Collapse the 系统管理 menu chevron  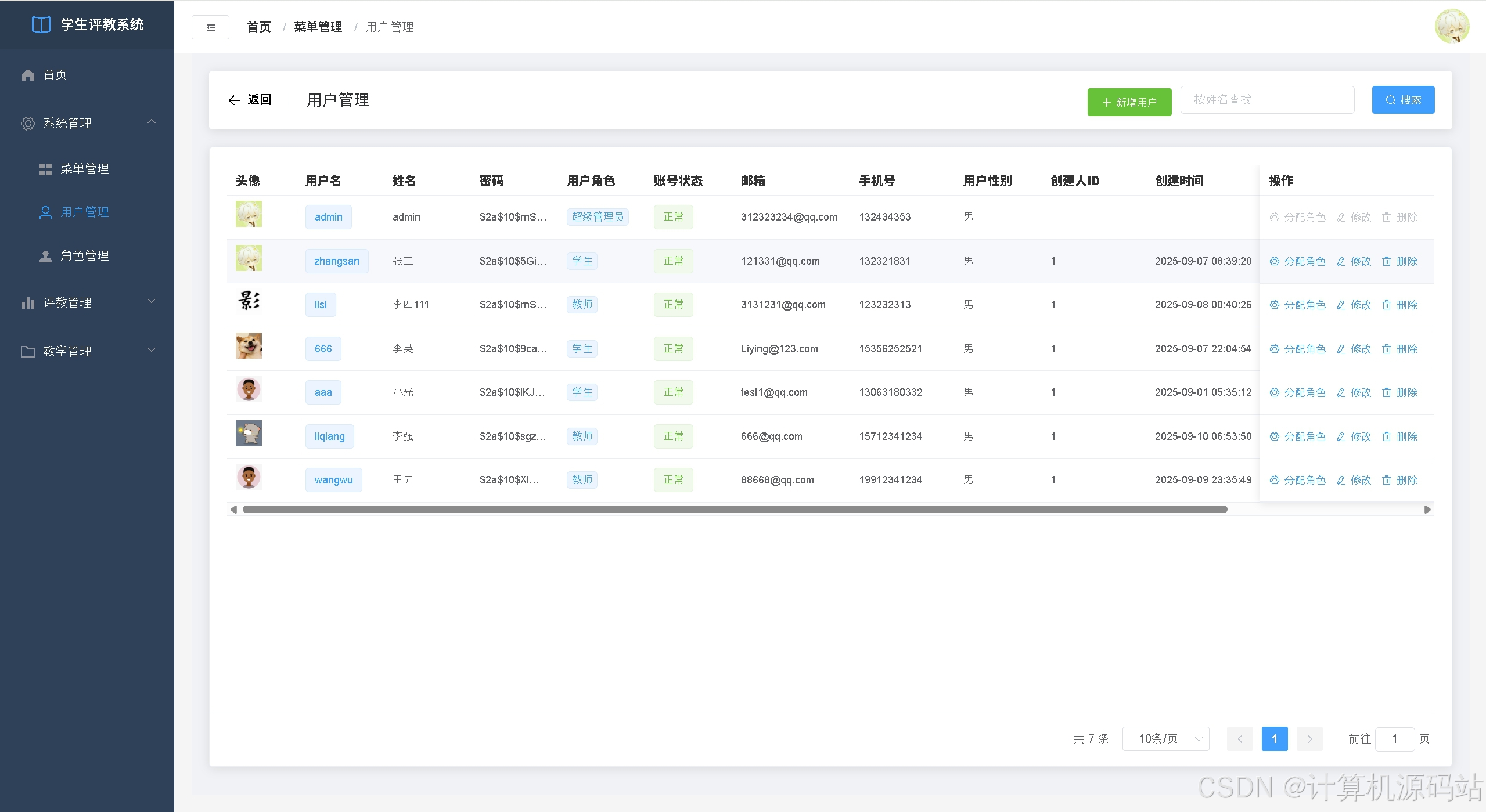(x=152, y=122)
